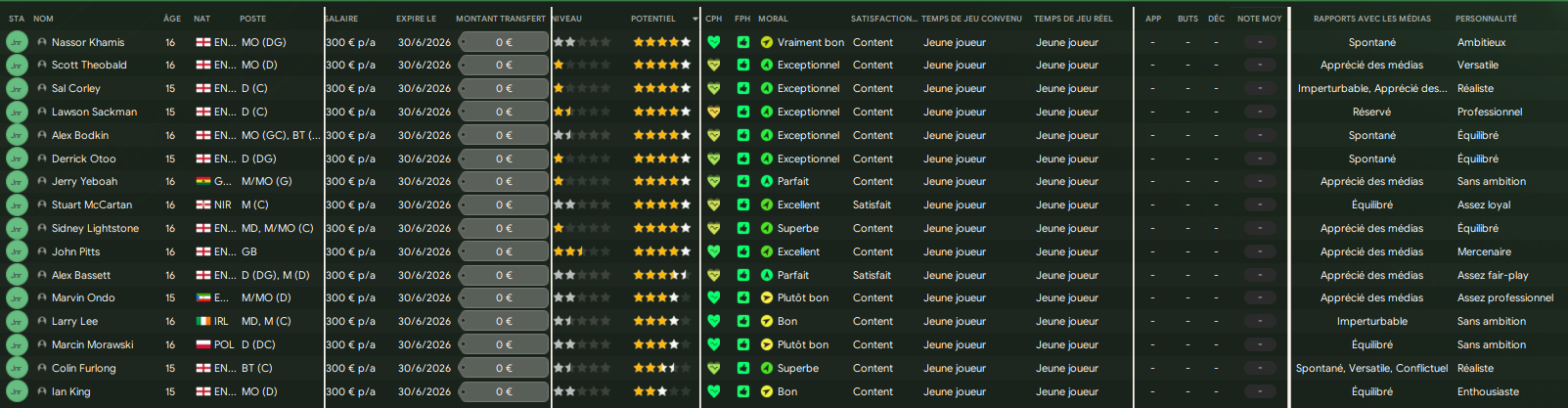Click the transfer amount field for Jerry Yeboah
Screen dimensions: 1568x408
click(x=504, y=182)
